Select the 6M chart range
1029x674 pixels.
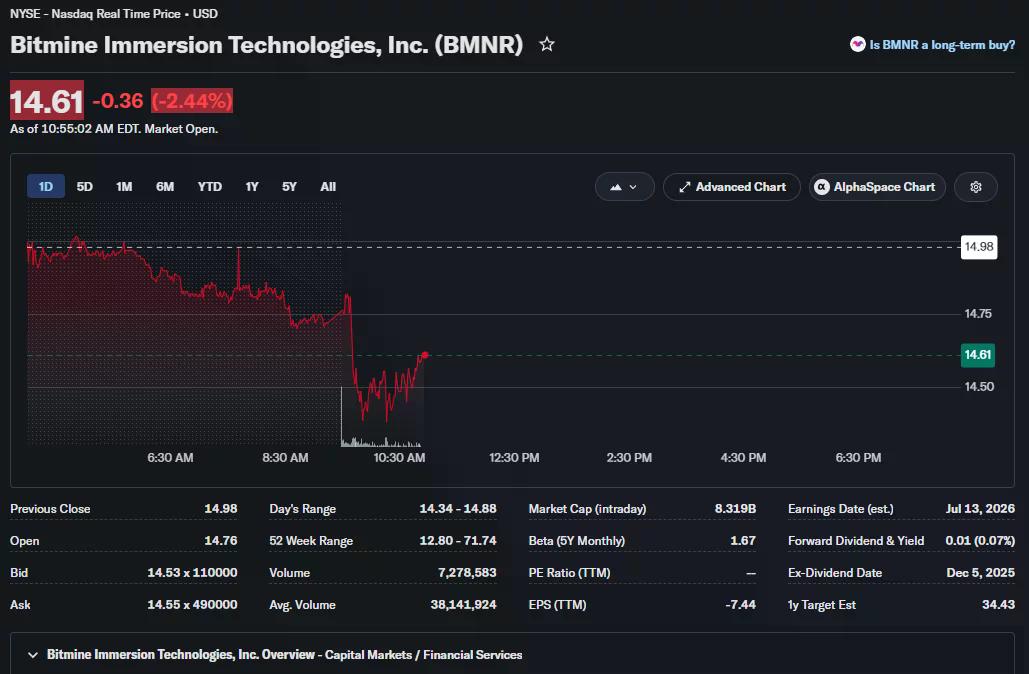pos(165,186)
